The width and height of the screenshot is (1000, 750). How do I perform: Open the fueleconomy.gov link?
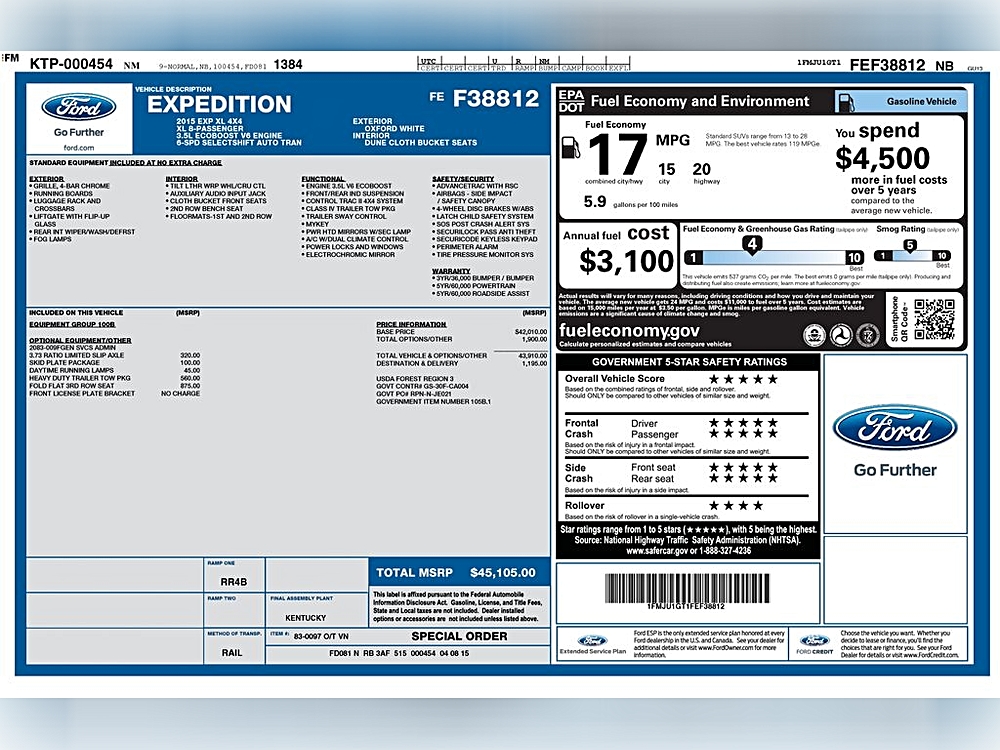pos(629,331)
